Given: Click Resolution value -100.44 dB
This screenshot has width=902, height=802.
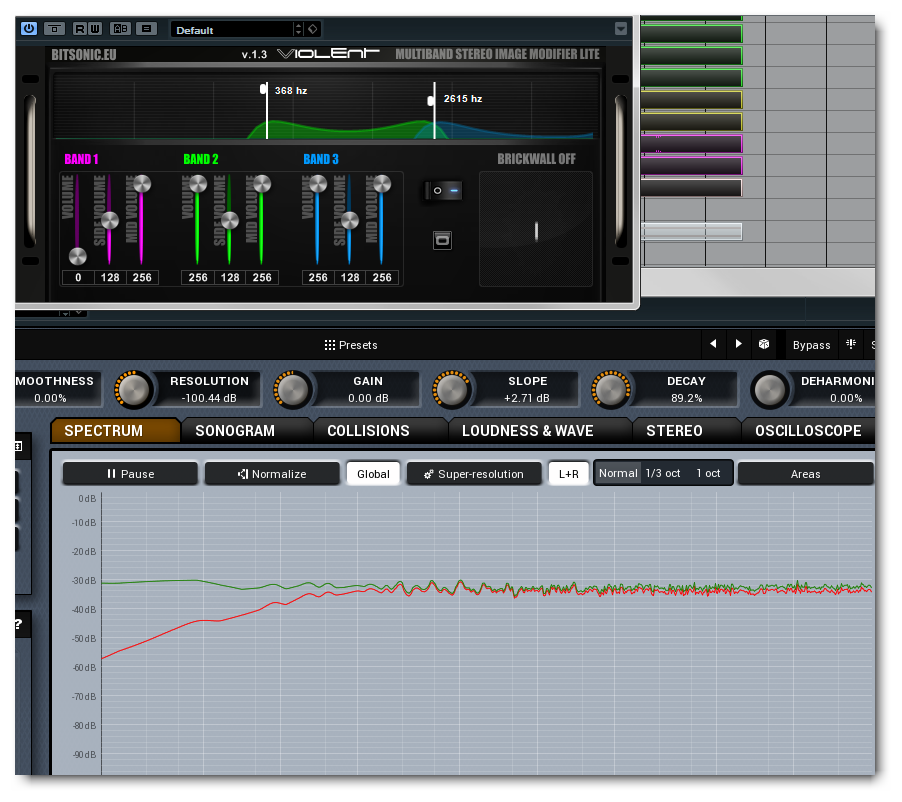Looking at the screenshot, I should point(209,398).
